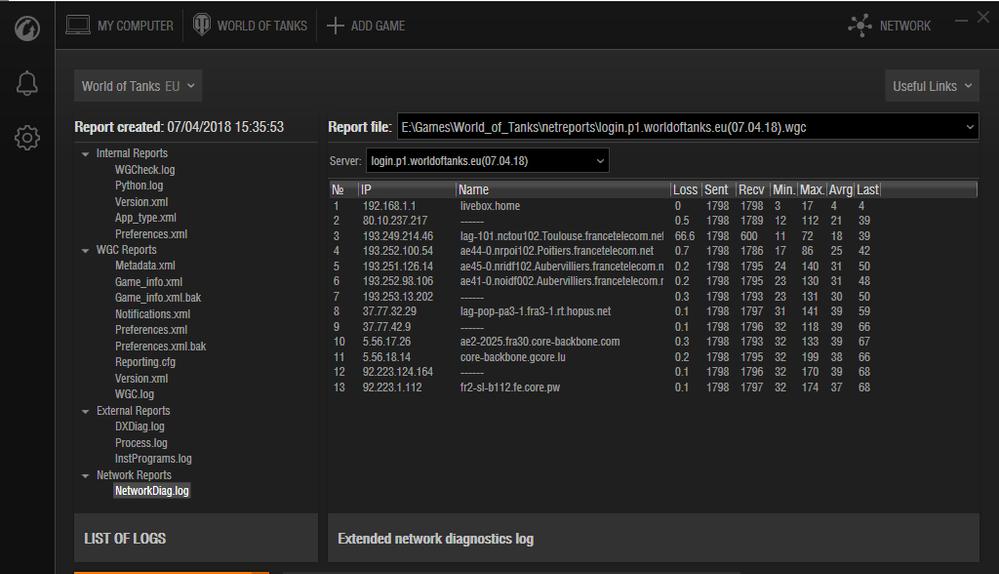Collapse the WGC Reports tree node
Image resolution: width=999 pixels, height=574 pixels.
pyautogui.click(x=85, y=250)
